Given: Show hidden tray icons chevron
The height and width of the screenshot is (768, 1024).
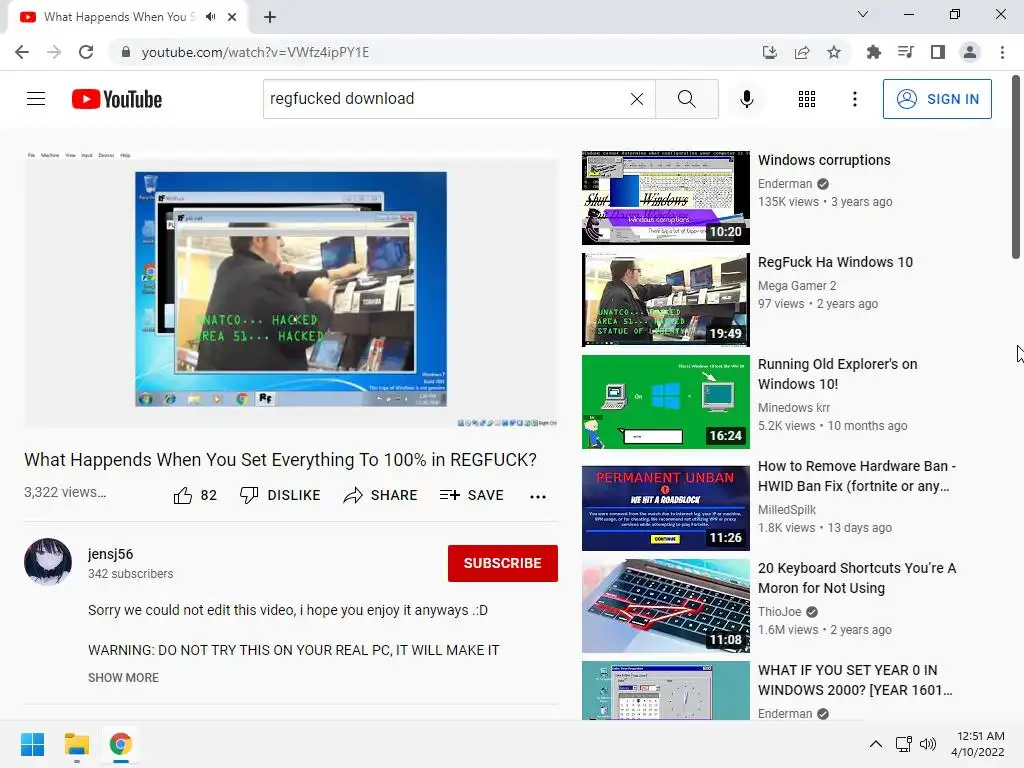Looking at the screenshot, I should coord(876,744).
